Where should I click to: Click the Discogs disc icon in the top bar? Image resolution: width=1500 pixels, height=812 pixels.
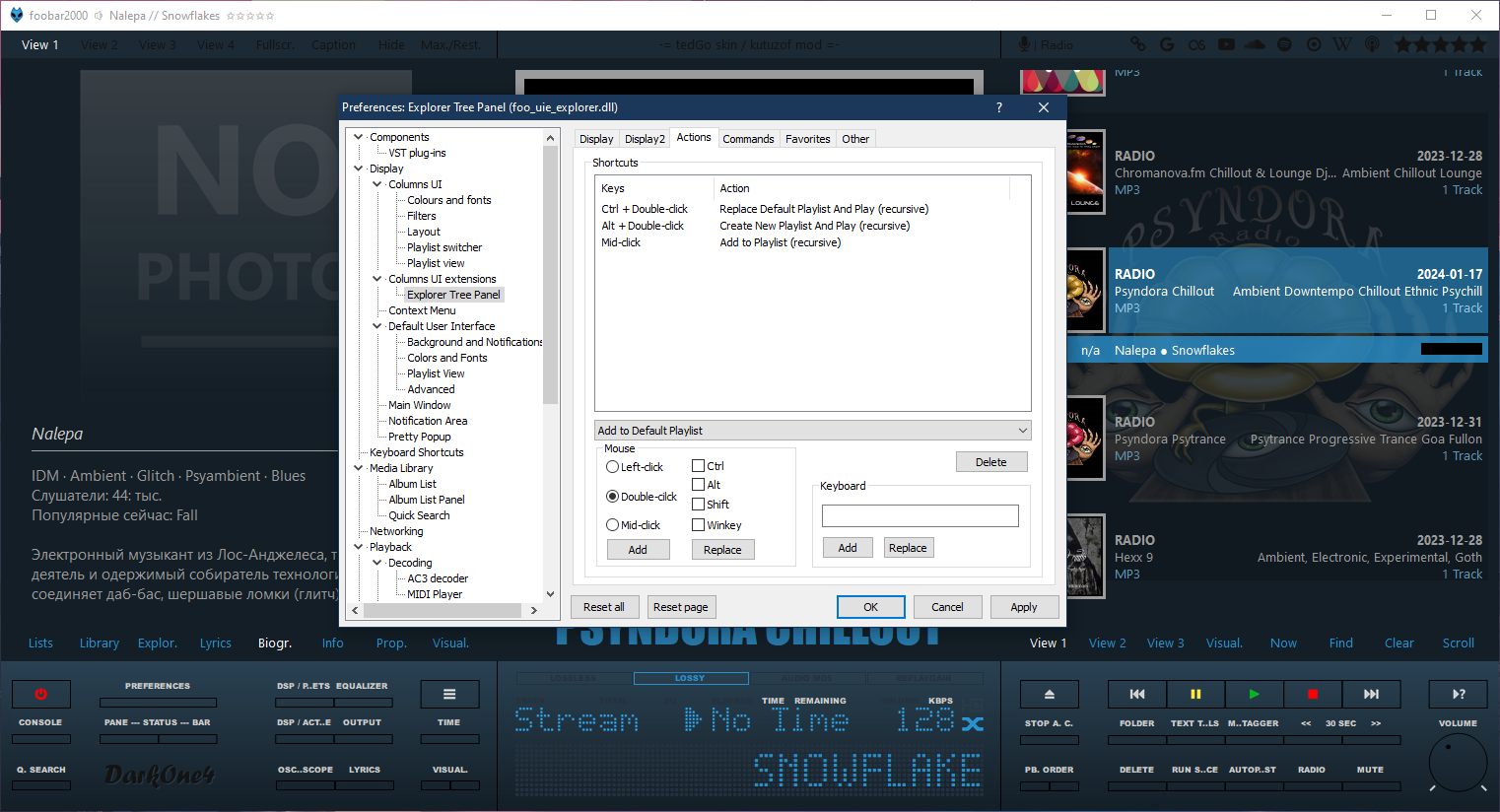point(1314,44)
